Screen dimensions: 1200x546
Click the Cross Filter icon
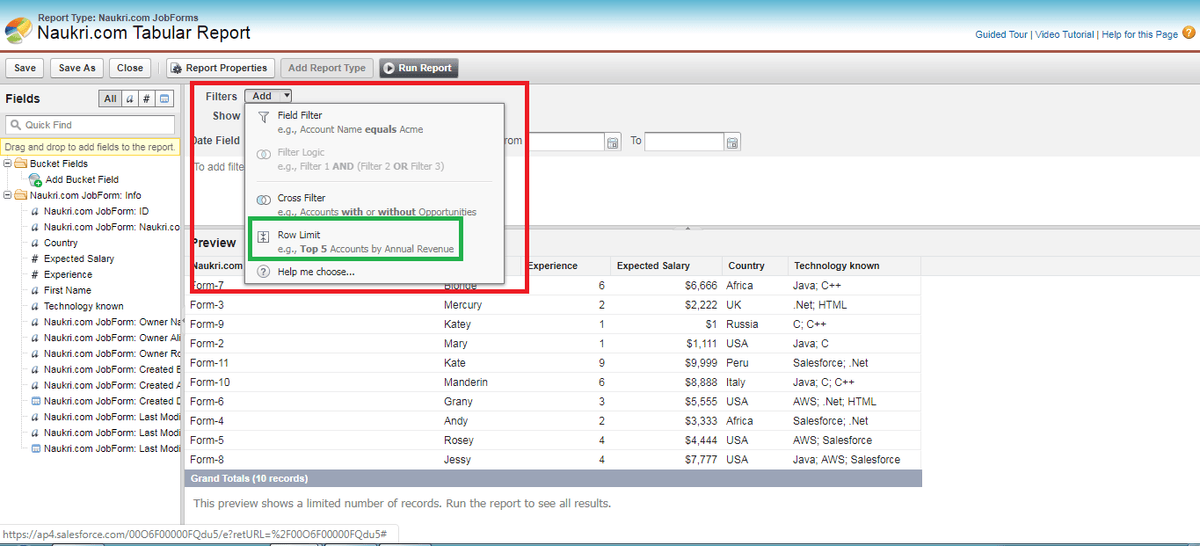click(x=264, y=199)
